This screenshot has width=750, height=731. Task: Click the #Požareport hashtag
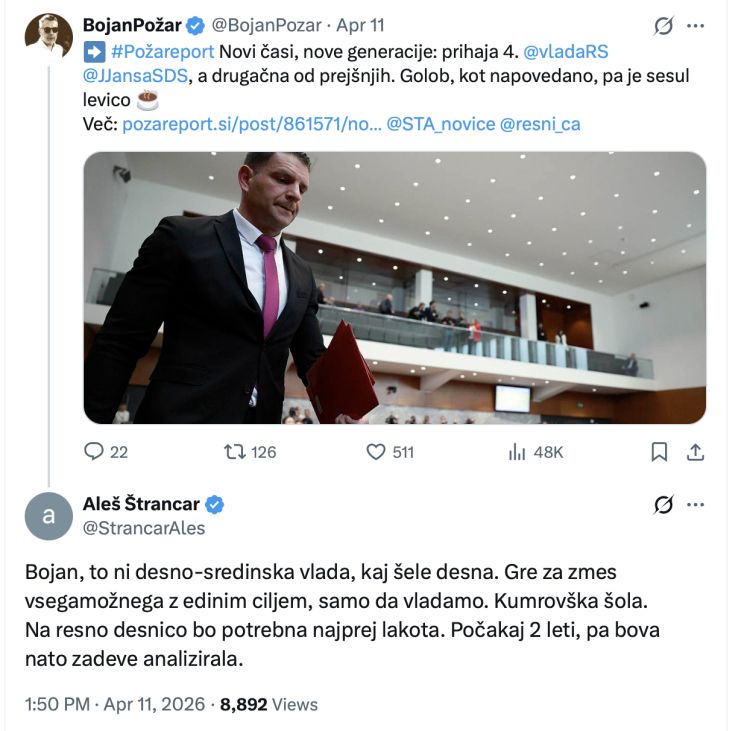pyautogui.click(x=162, y=51)
